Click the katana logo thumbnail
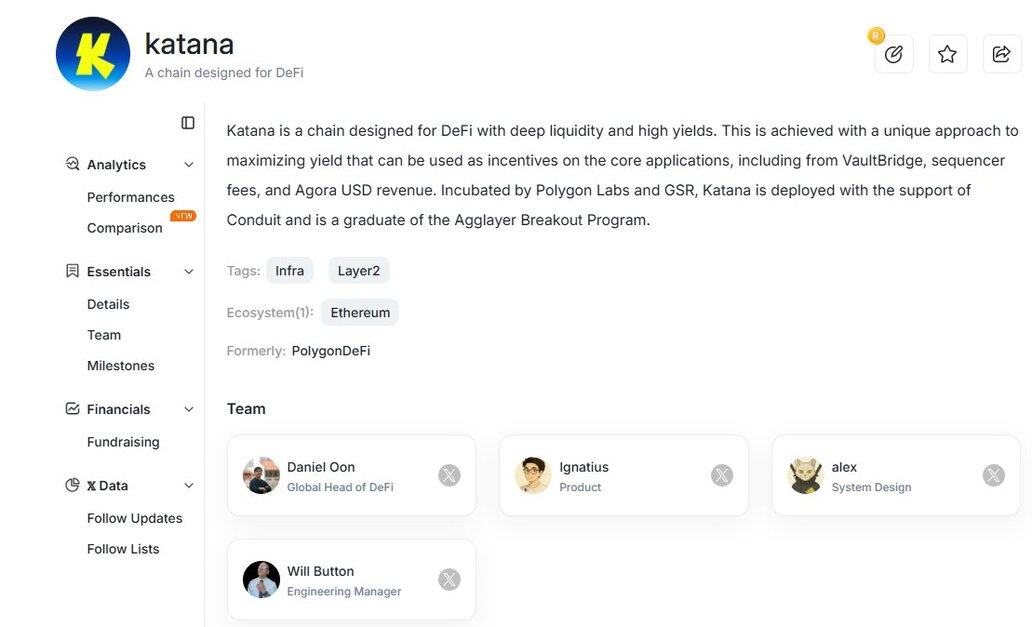 pyautogui.click(x=93, y=54)
